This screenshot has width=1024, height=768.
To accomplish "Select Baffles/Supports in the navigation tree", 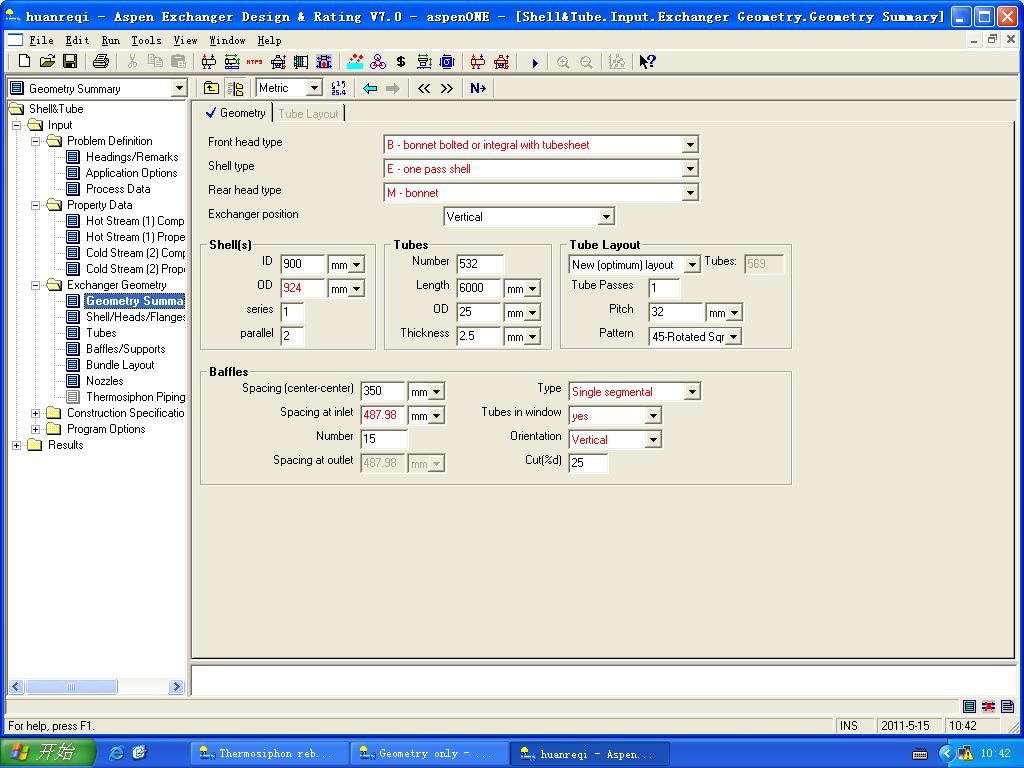I will pos(125,349).
